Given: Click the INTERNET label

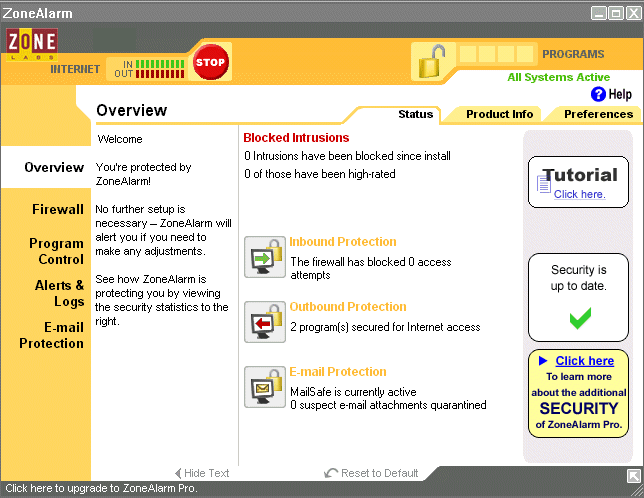Looking at the screenshot, I should click(x=75, y=69).
